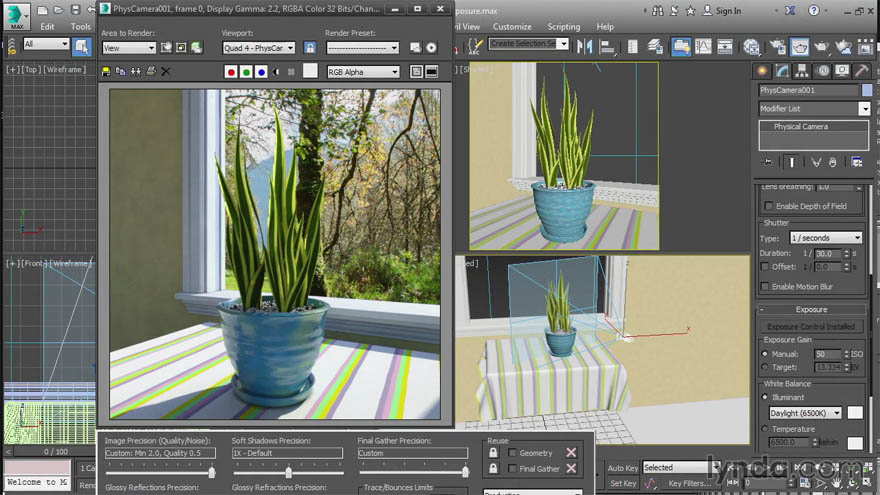
Task: Display the alpha channel
Action: (x=276, y=72)
